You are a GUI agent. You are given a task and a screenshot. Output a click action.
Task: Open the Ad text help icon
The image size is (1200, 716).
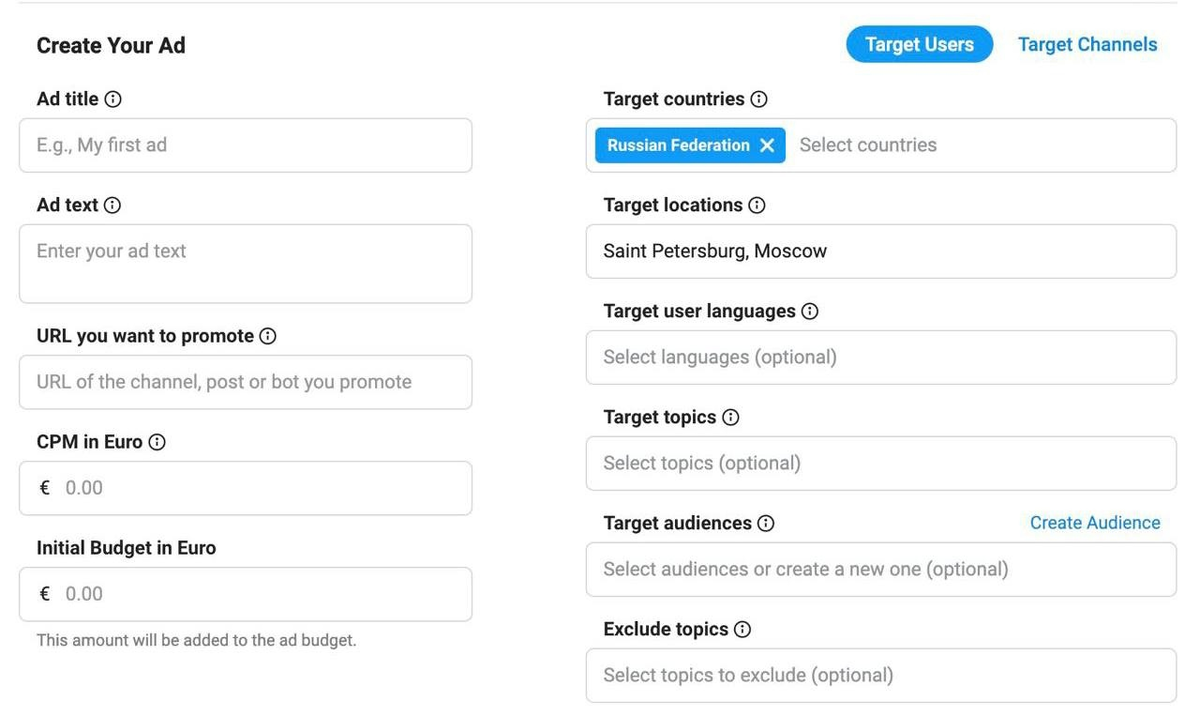coord(112,206)
